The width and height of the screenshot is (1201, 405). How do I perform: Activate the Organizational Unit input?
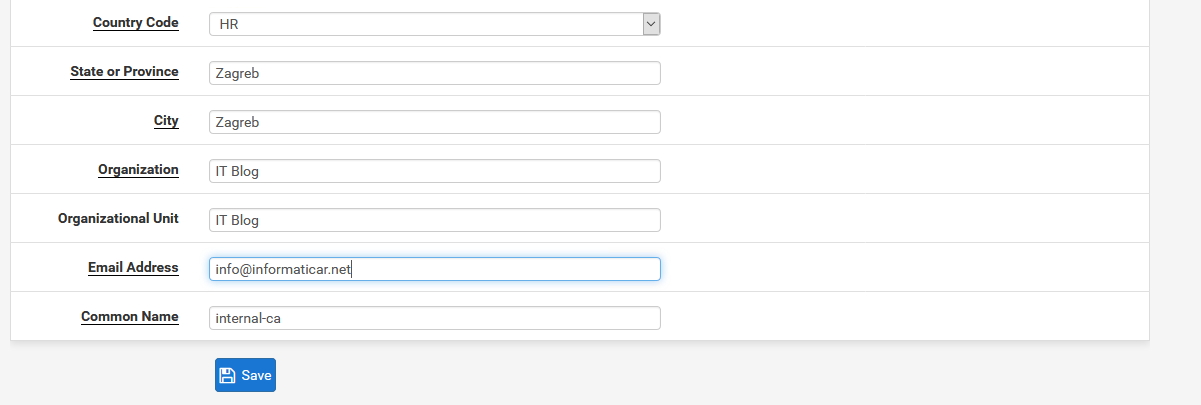point(435,220)
